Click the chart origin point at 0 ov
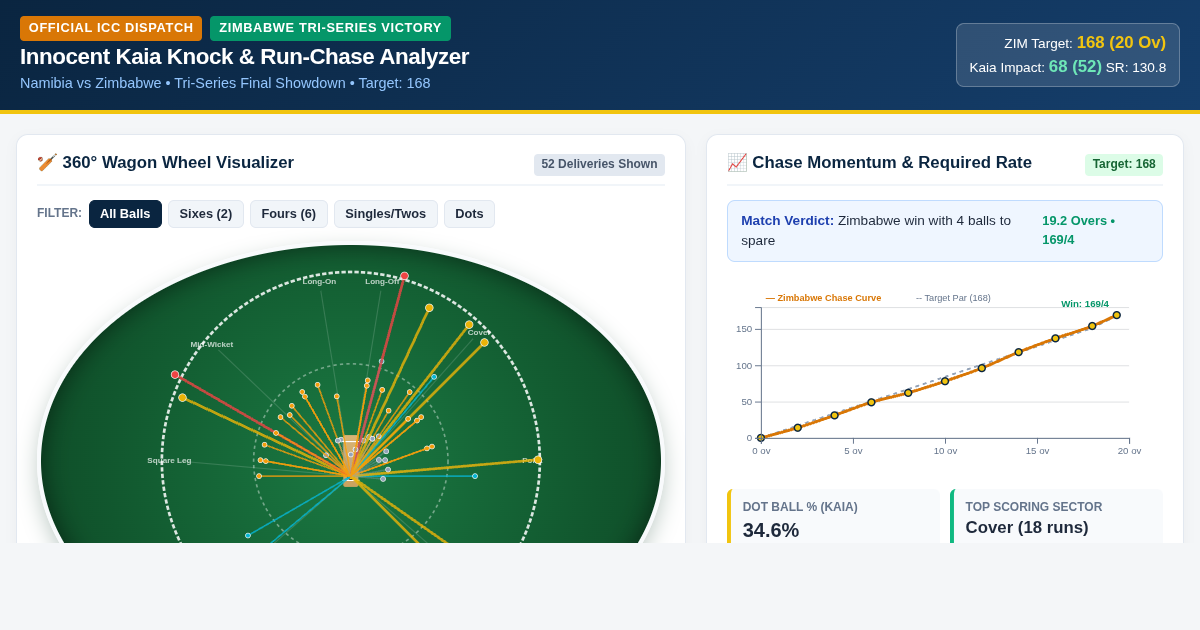 (x=761, y=438)
